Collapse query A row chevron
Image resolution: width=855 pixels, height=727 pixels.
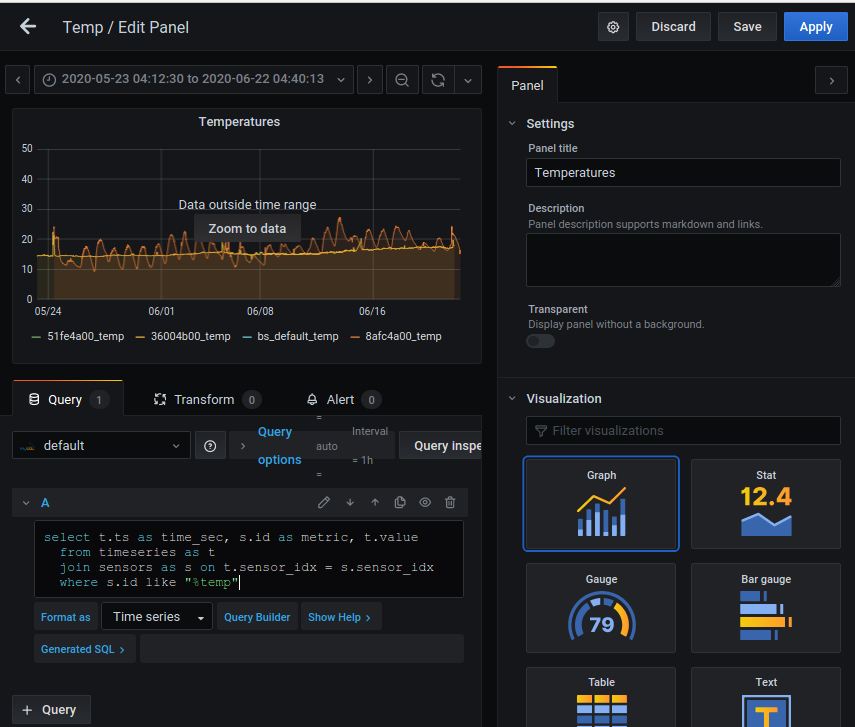point(26,503)
